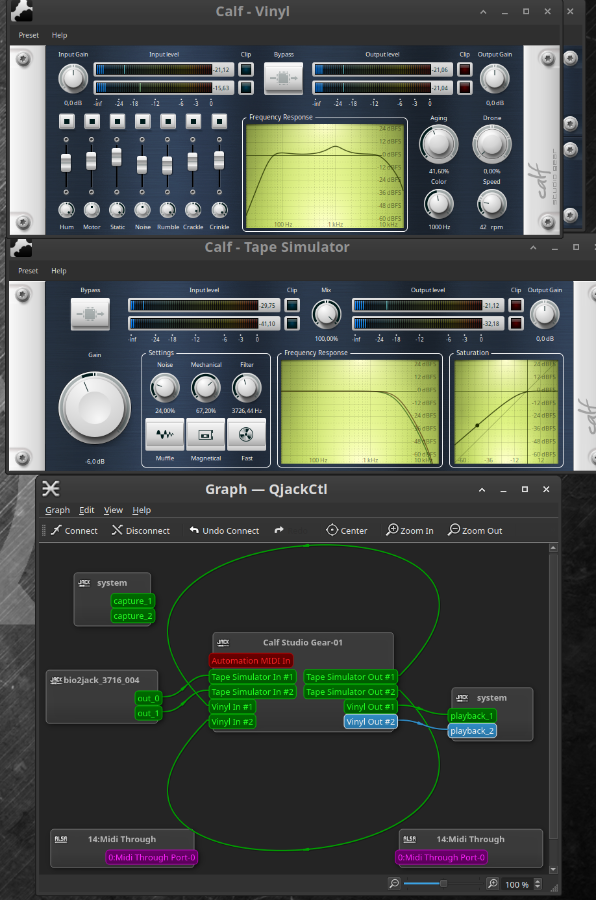Toggle the Hum enable button in Vinyl
The image size is (596, 900).
pyautogui.click(x=67, y=121)
